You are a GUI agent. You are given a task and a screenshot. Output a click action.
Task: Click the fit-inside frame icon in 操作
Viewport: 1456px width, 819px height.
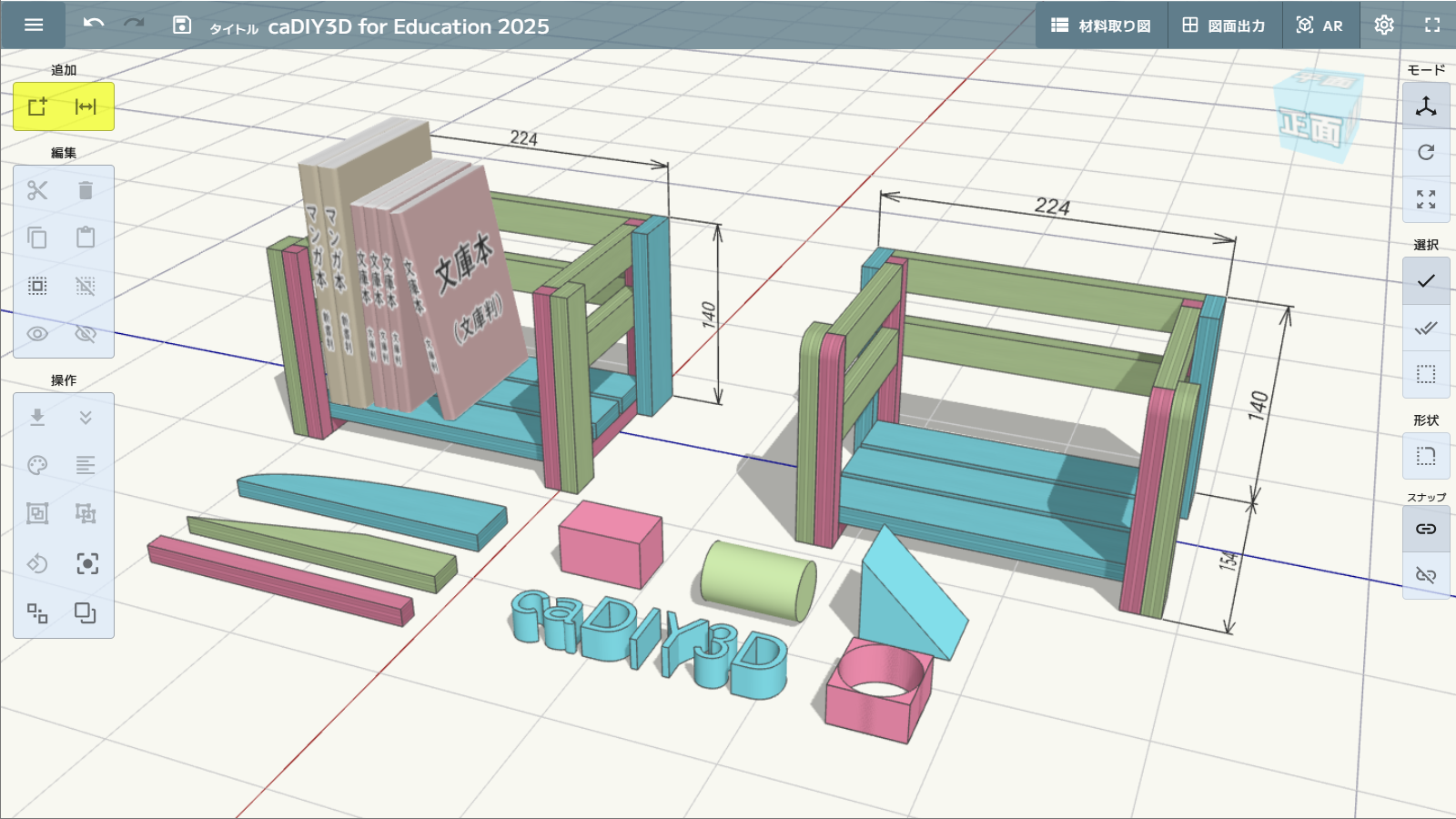pyautogui.click(x=37, y=513)
